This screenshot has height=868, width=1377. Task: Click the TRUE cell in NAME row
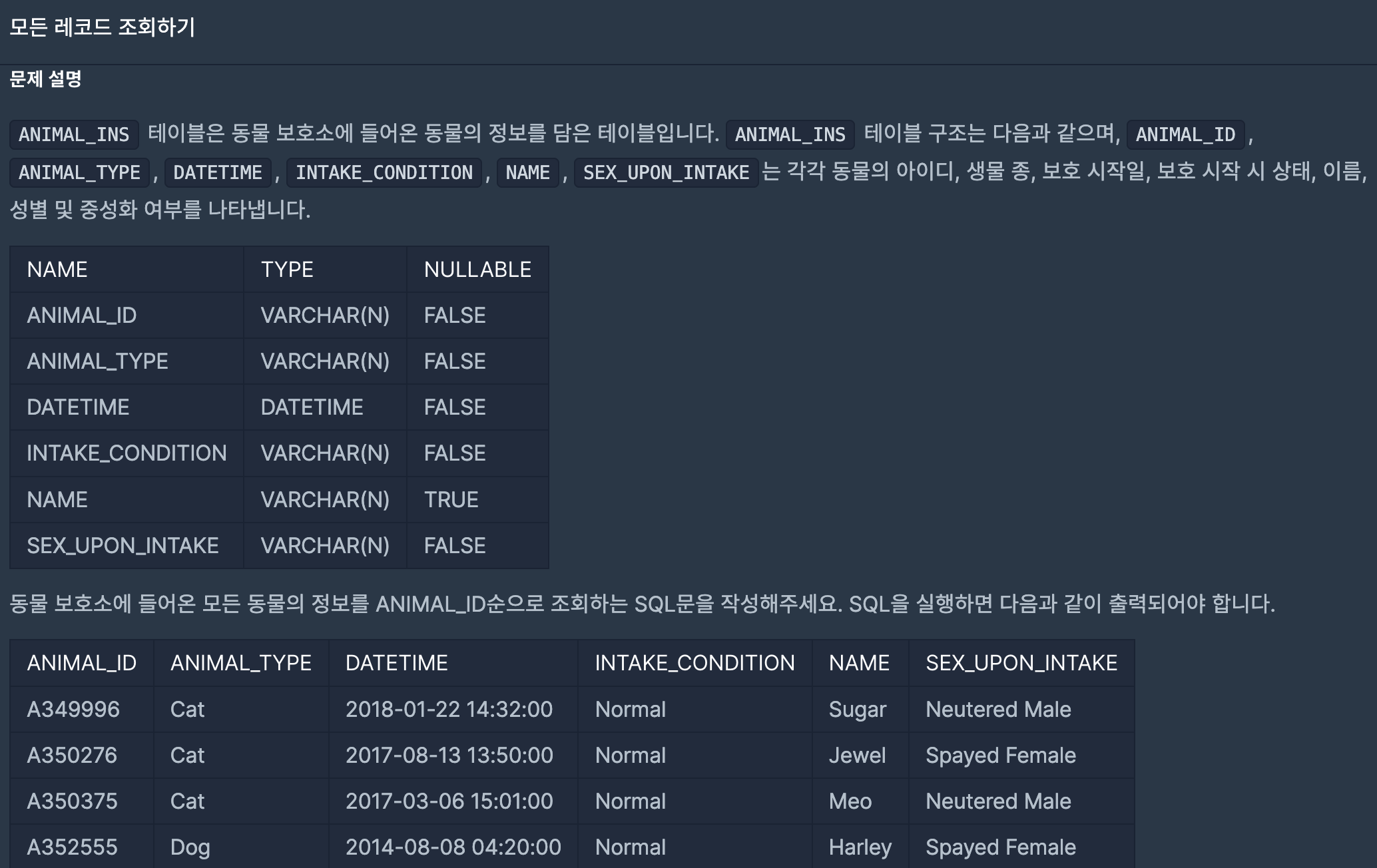click(451, 500)
